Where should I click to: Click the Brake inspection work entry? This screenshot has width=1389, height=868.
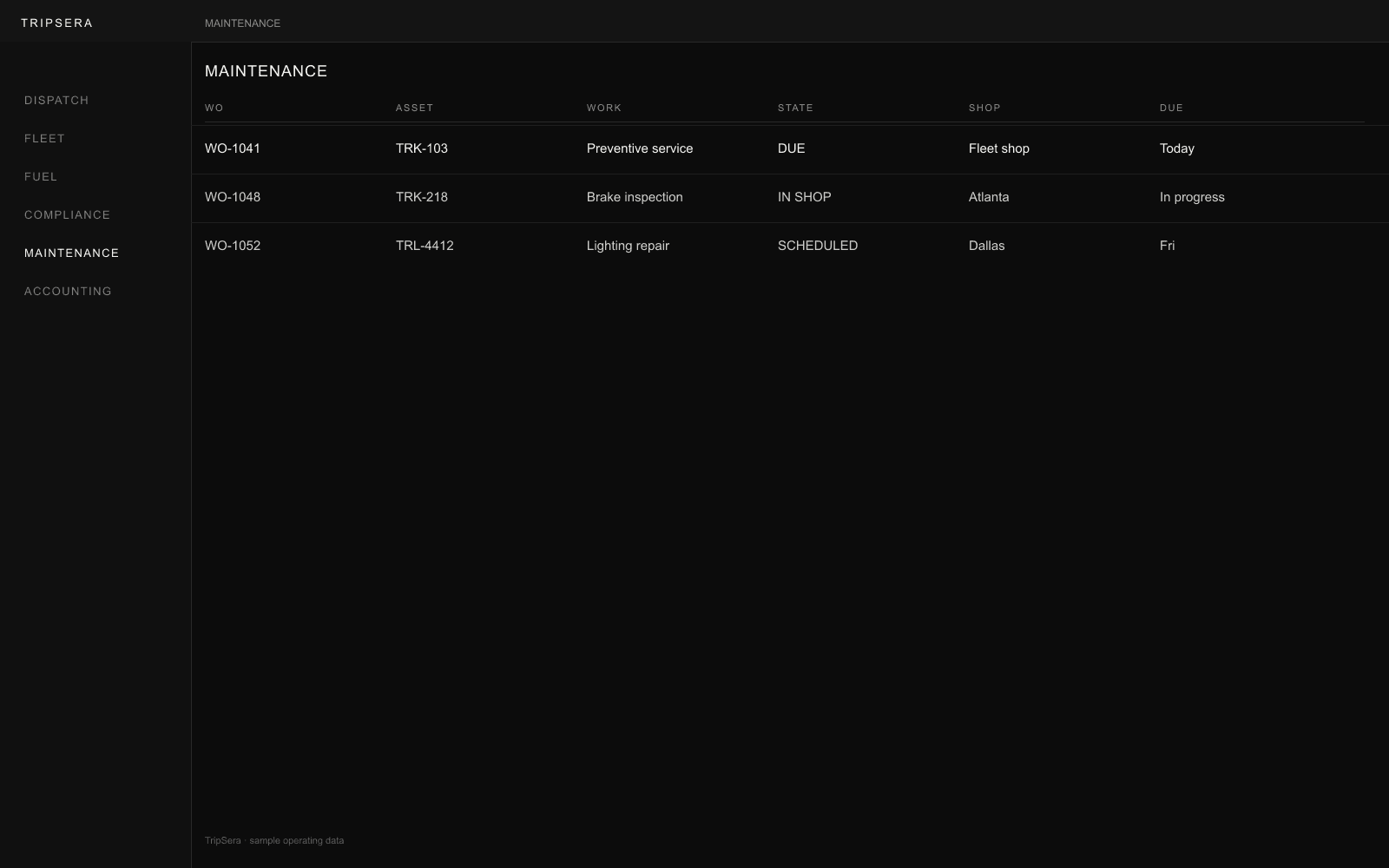(x=635, y=198)
